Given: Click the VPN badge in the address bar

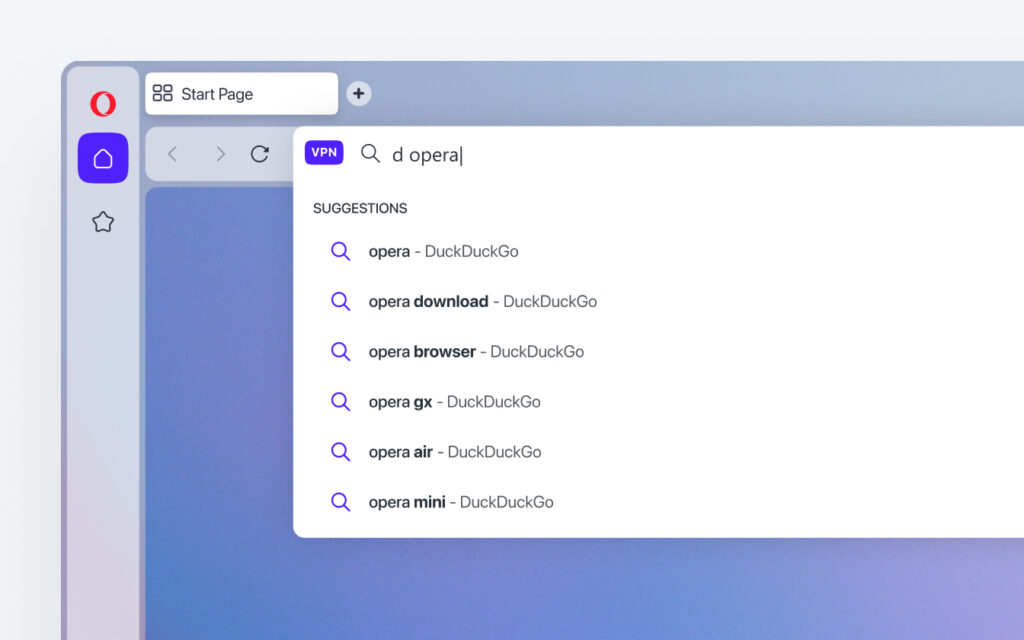Looking at the screenshot, I should [x=323, y=152].
